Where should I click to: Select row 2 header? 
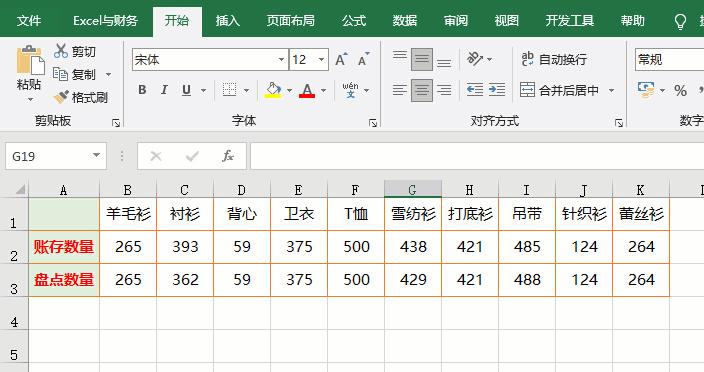(14, 247)
